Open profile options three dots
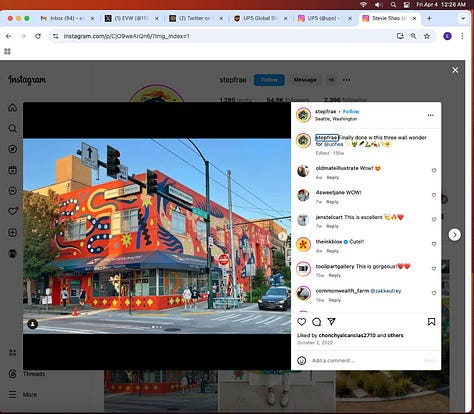 tap(347, 80)
